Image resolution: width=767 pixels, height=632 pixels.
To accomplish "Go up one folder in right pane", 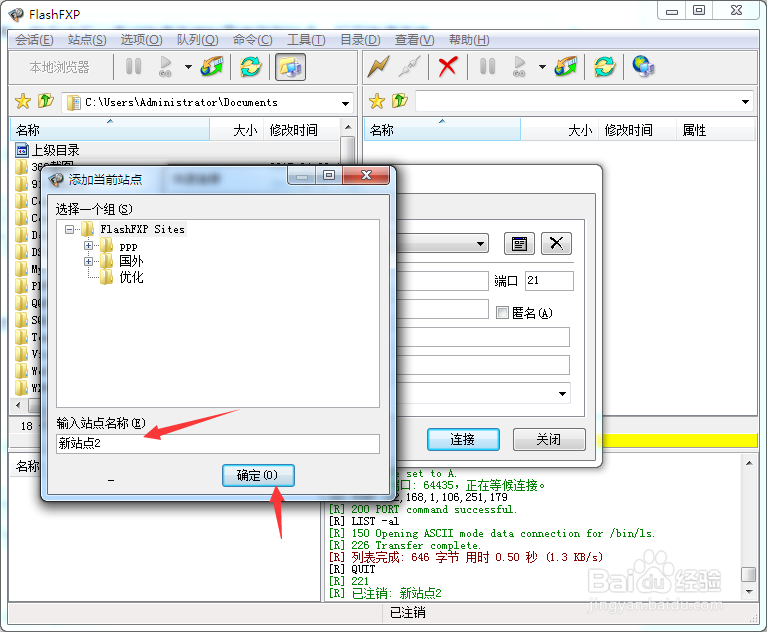I will [400, 101].
